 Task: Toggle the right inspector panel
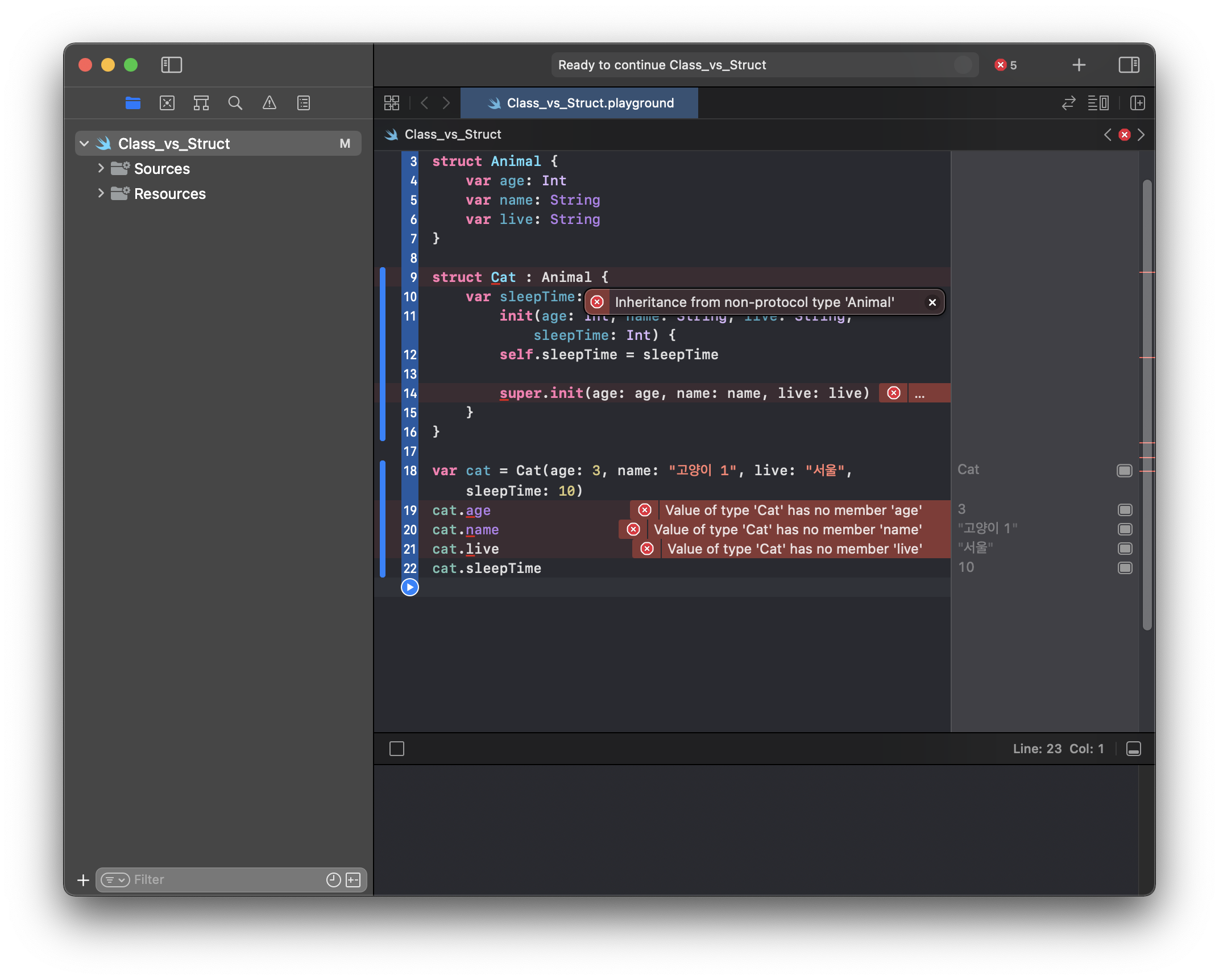1129,65
